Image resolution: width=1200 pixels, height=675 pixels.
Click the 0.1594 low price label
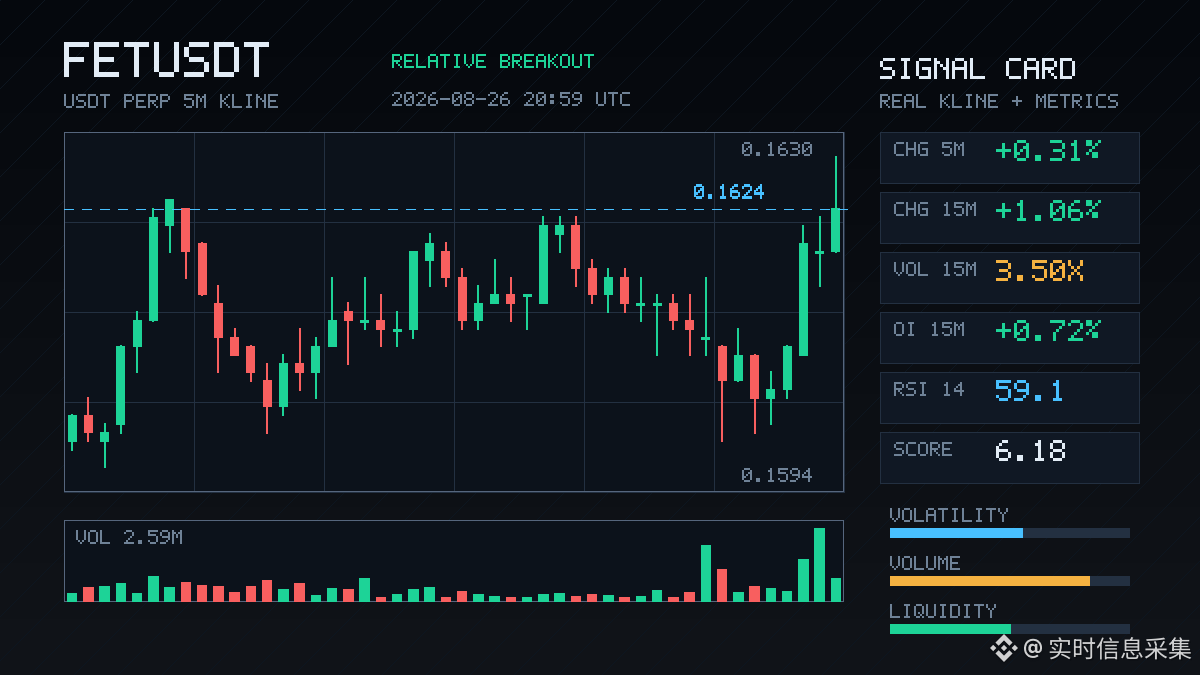[777, 475]
